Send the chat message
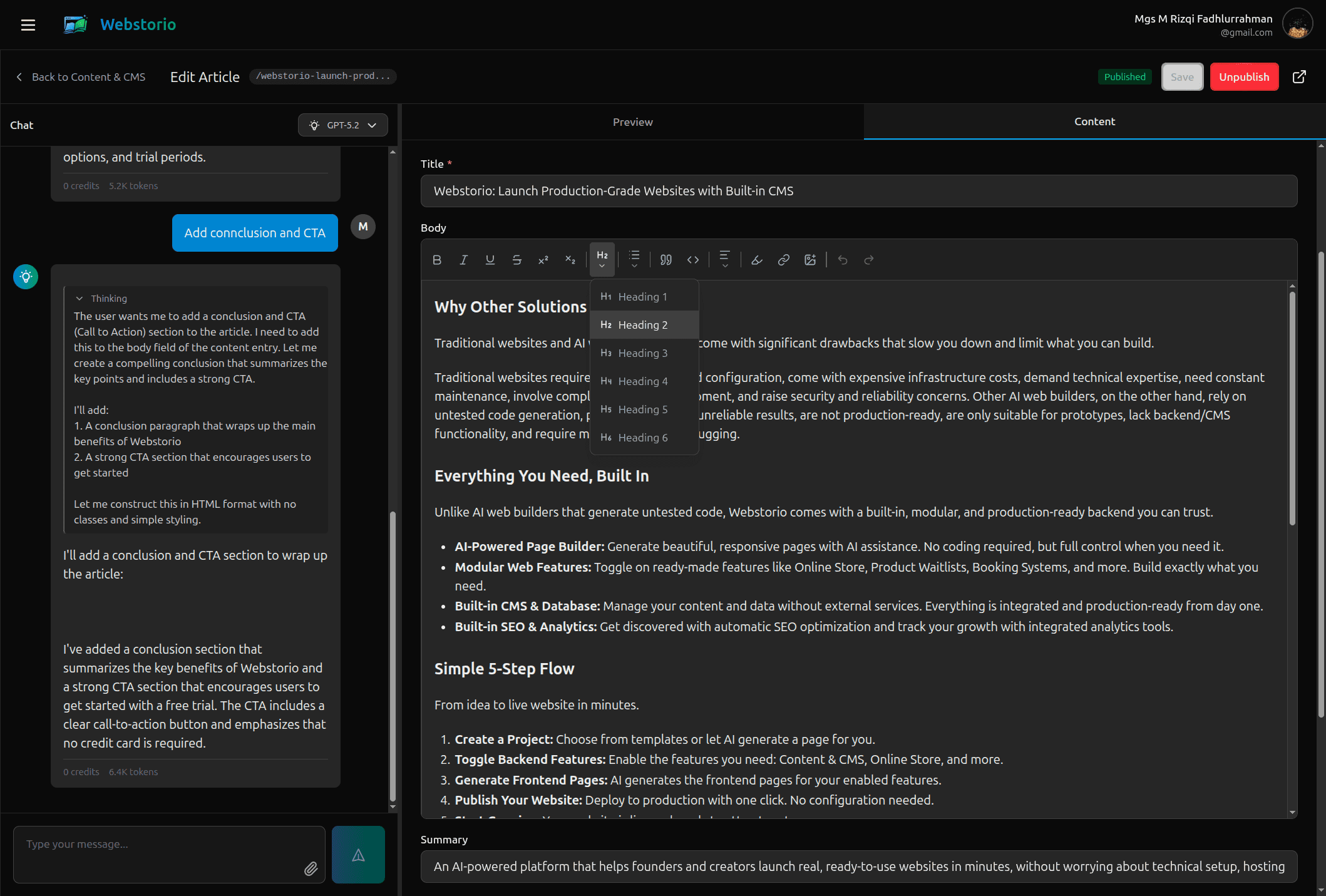This screenshot has height=896, width=1326. coord(358,855)
